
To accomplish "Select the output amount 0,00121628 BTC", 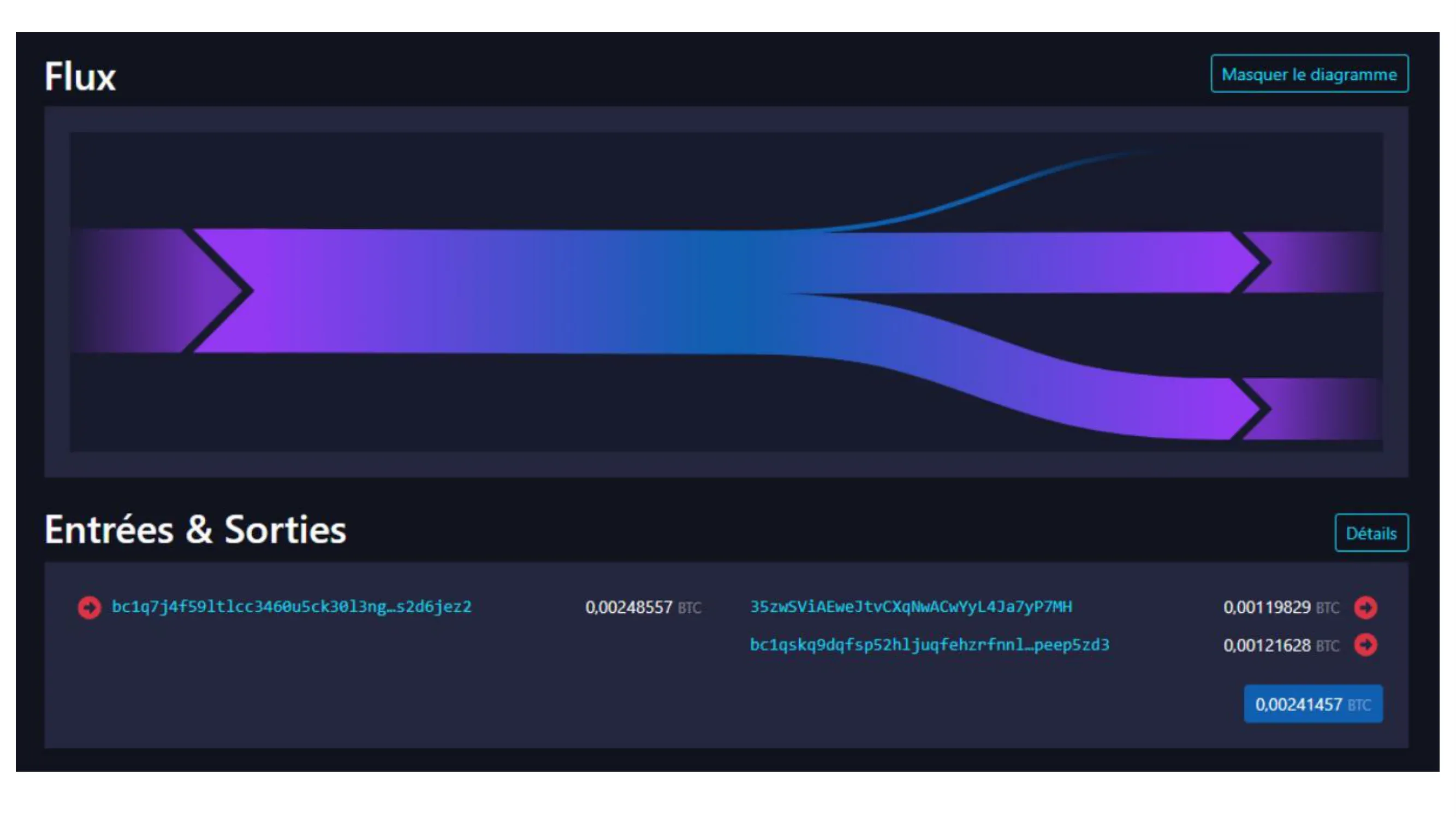I will tap(1281, 646).
